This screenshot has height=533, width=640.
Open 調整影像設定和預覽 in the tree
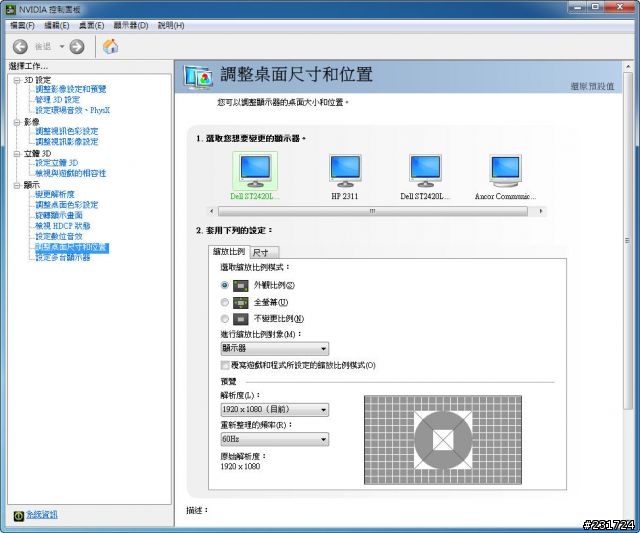(71, 89)
